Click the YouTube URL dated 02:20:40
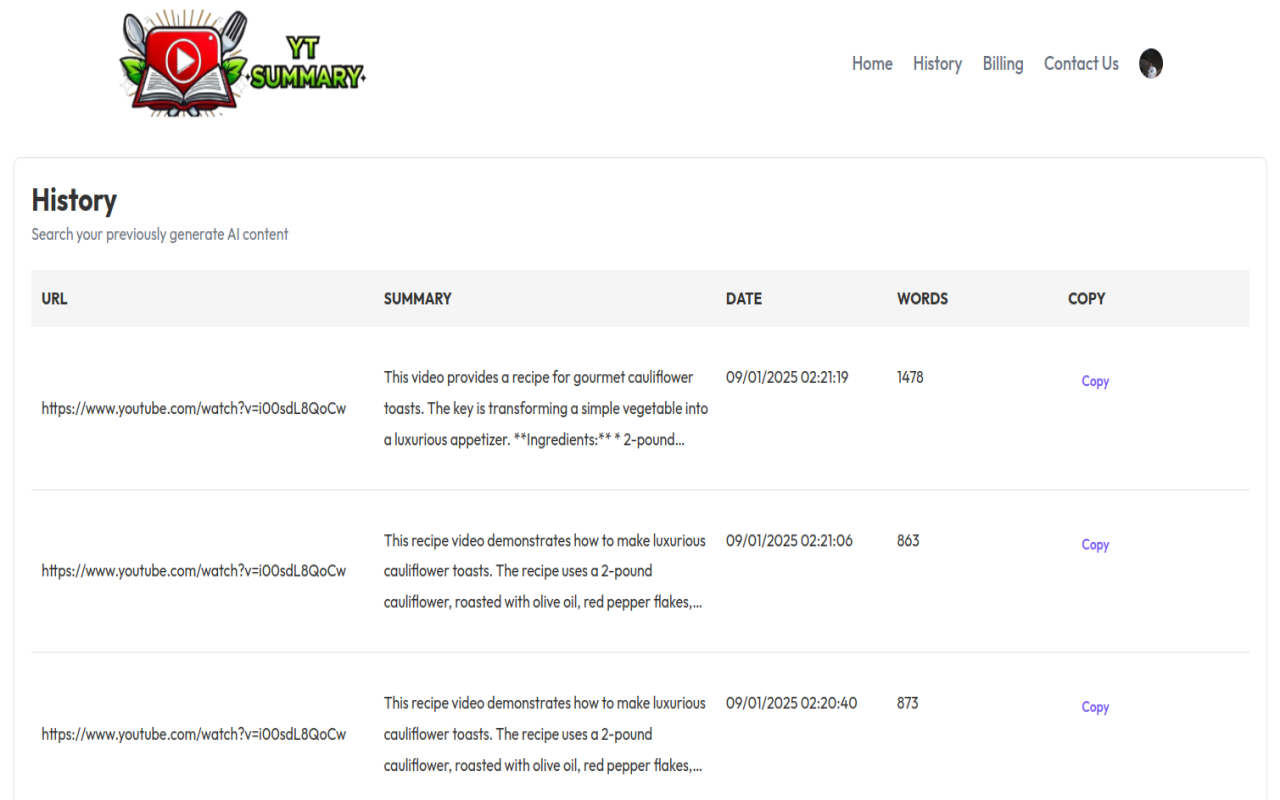This screenshot has width=1280, height=800. click(194, 734)
